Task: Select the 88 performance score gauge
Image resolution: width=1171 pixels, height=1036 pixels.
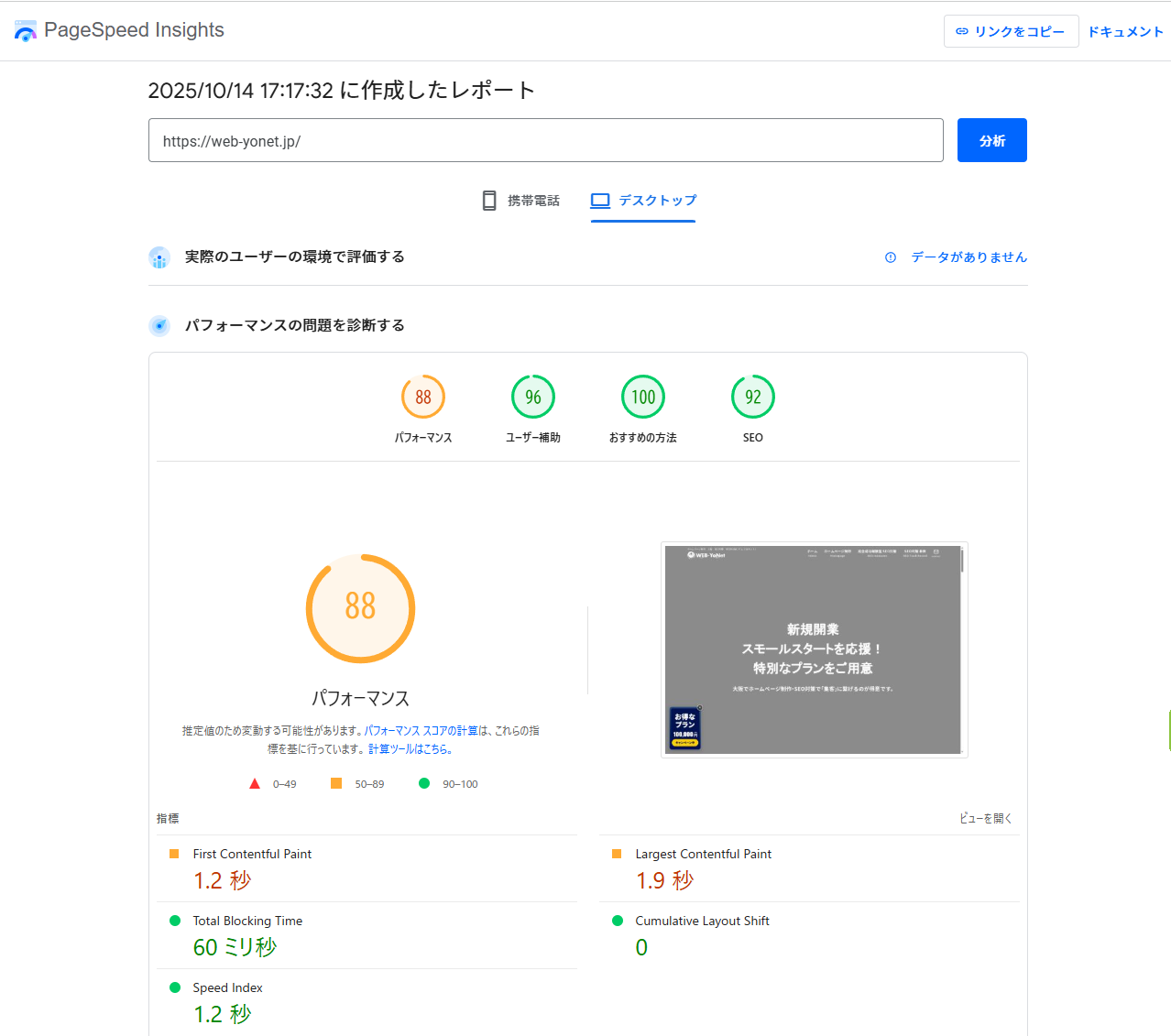Action: (422, 398)
